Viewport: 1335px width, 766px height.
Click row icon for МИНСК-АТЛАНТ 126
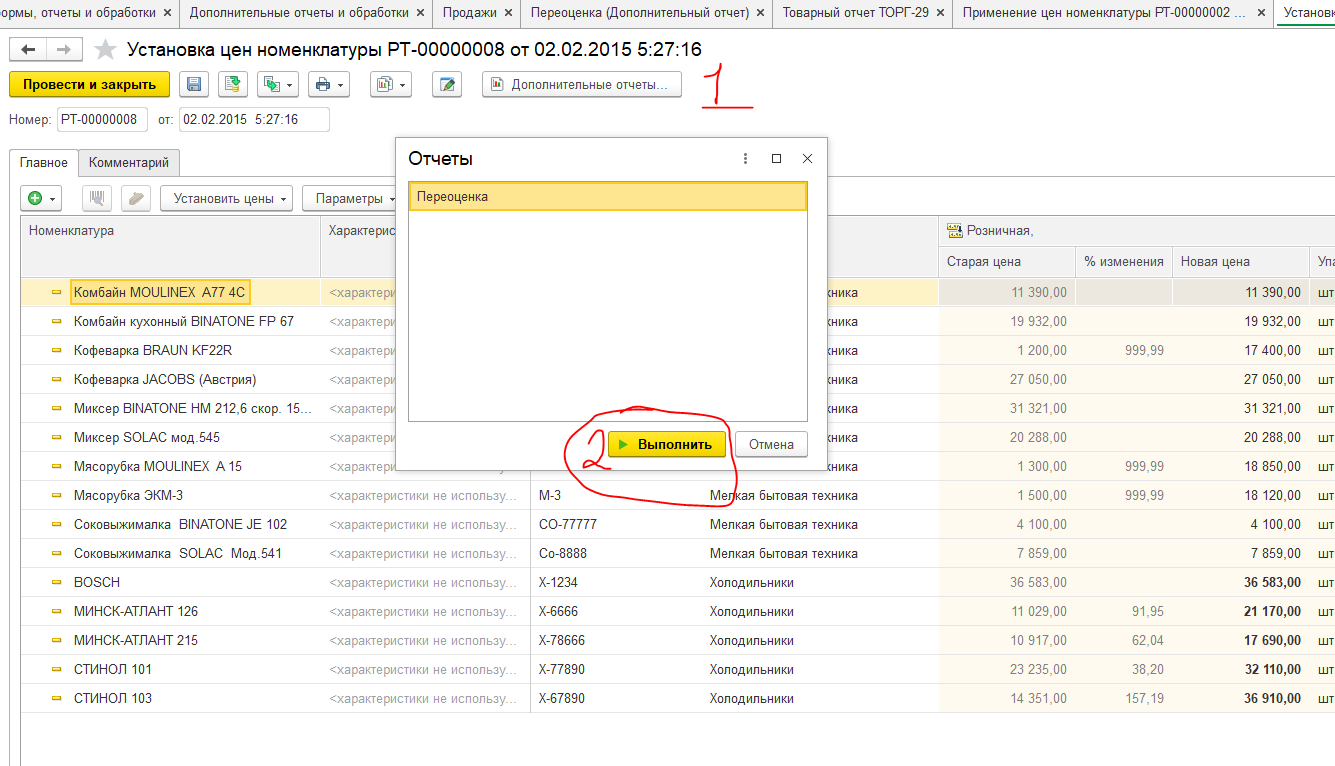point(57,611)
